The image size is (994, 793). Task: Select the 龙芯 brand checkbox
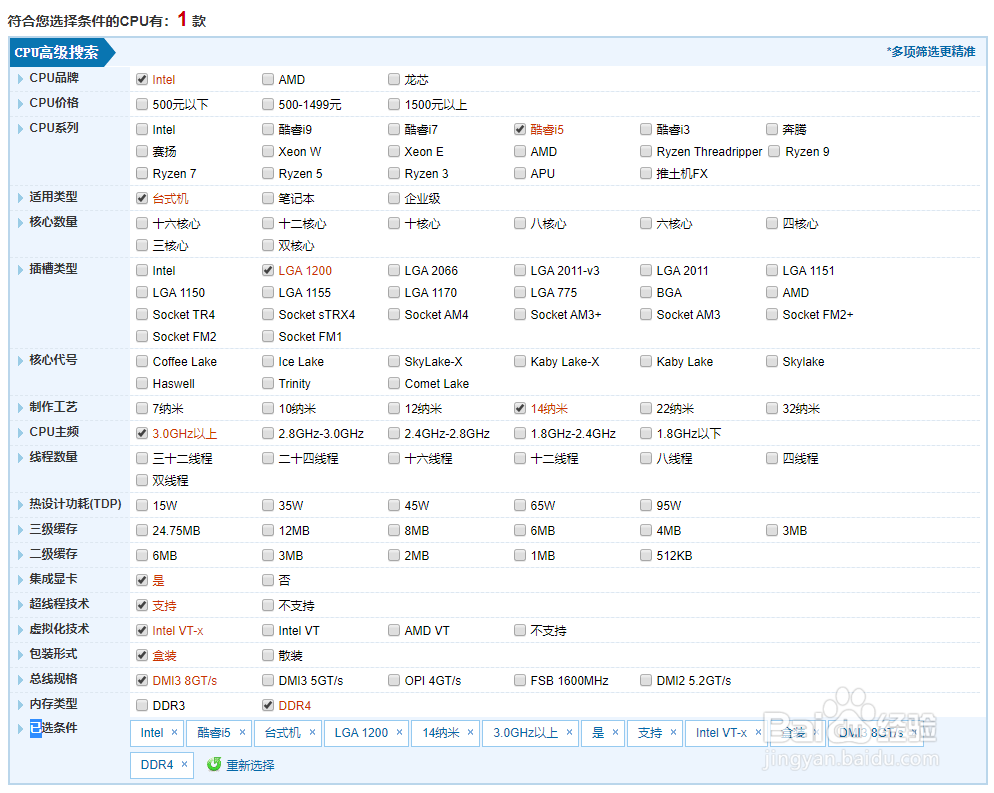pyautogui.click(x=394, y=79)
